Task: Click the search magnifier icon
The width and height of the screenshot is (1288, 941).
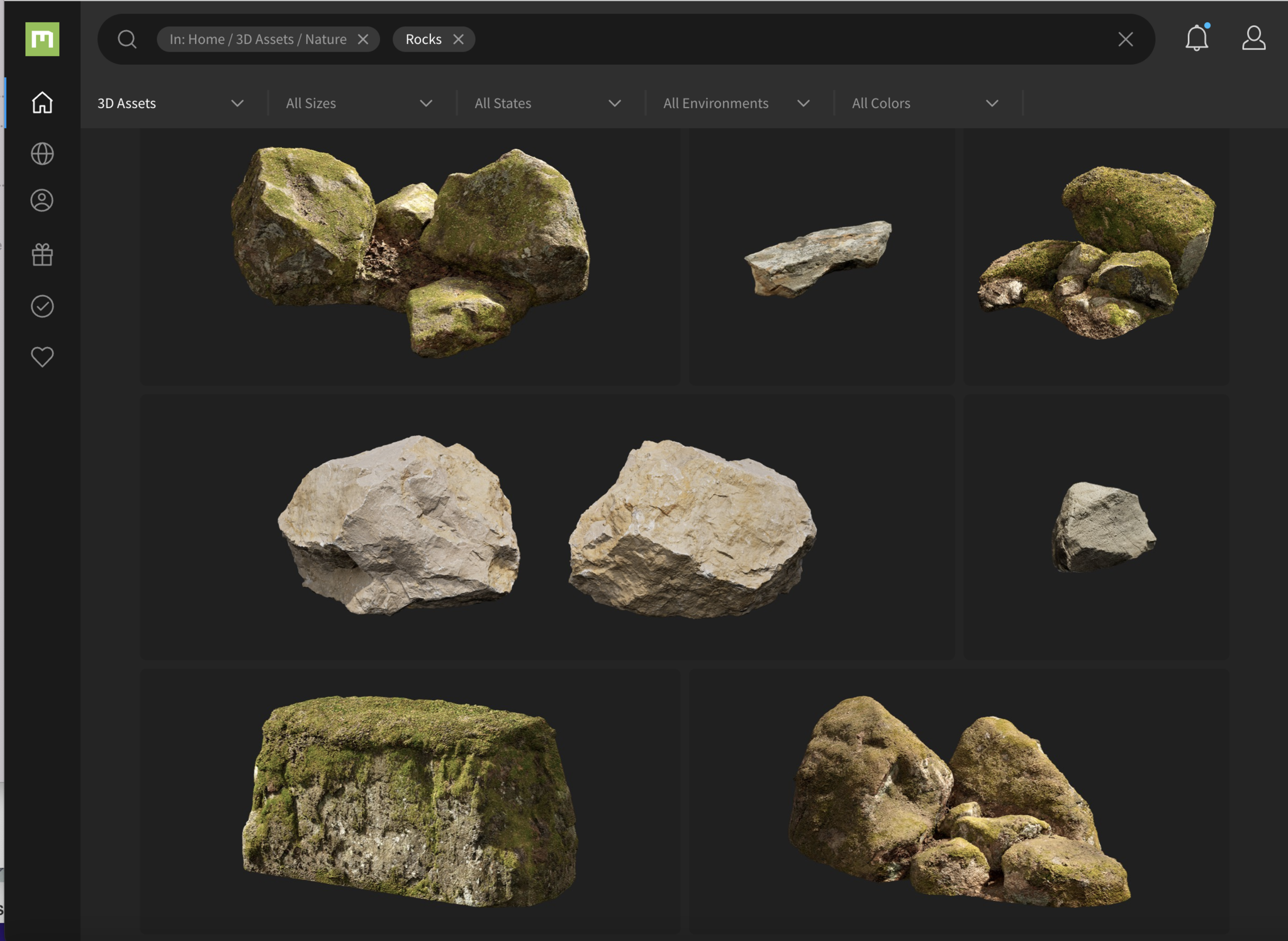Action: (127, 39)
